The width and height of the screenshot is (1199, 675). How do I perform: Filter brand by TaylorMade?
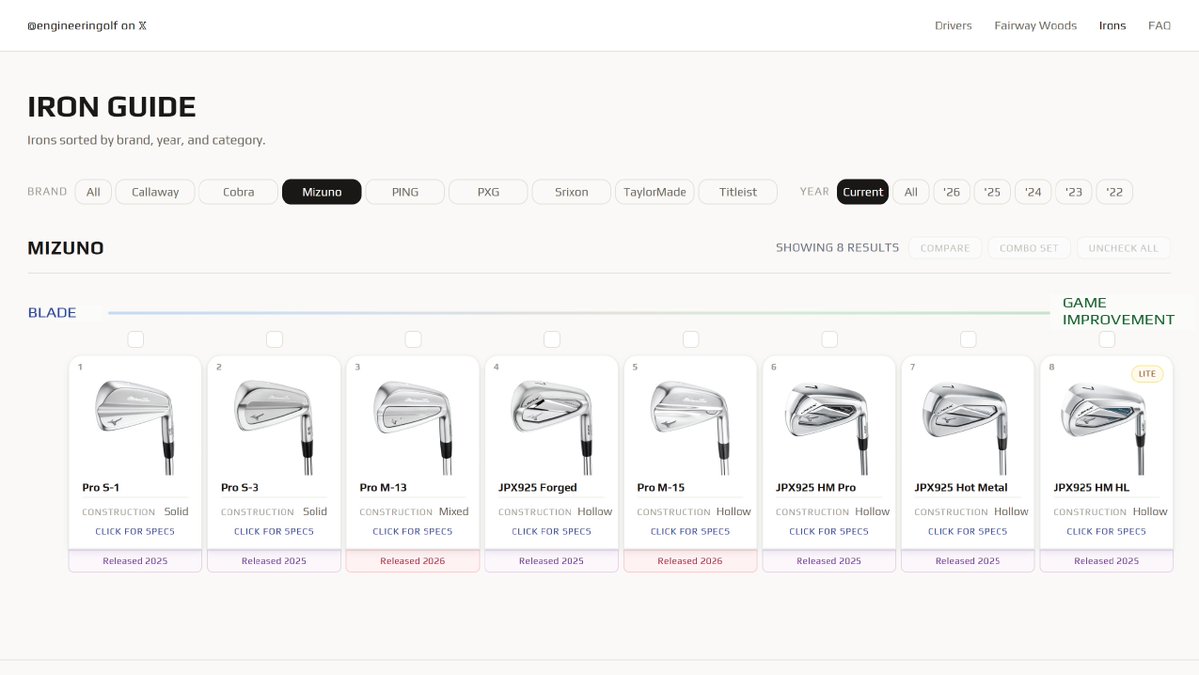pos(655,192)
